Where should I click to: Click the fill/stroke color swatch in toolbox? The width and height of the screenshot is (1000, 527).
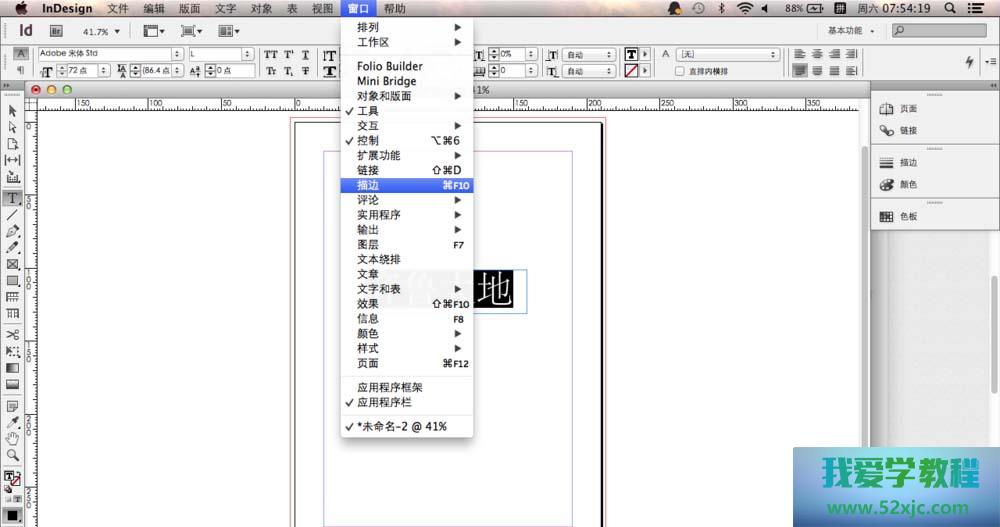(x=12, y=480)
